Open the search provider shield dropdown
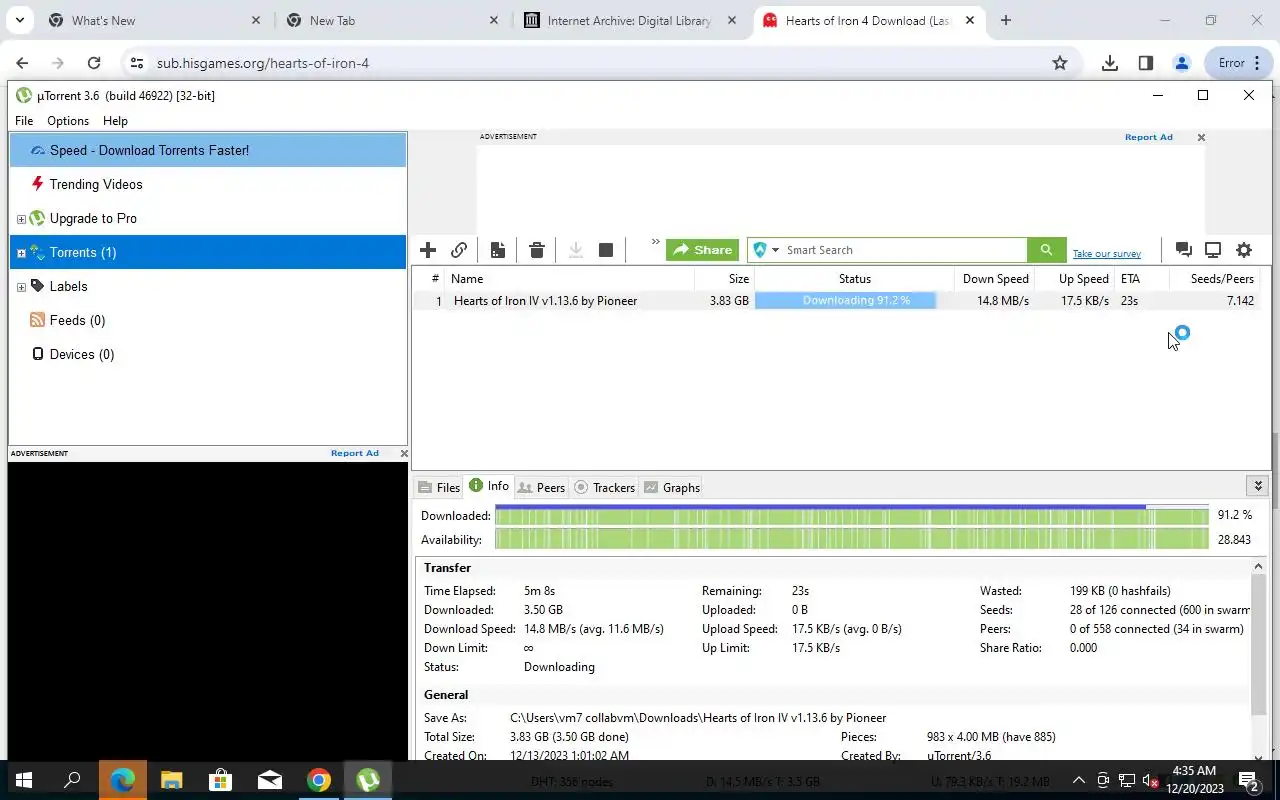 (x=766, y=250)
